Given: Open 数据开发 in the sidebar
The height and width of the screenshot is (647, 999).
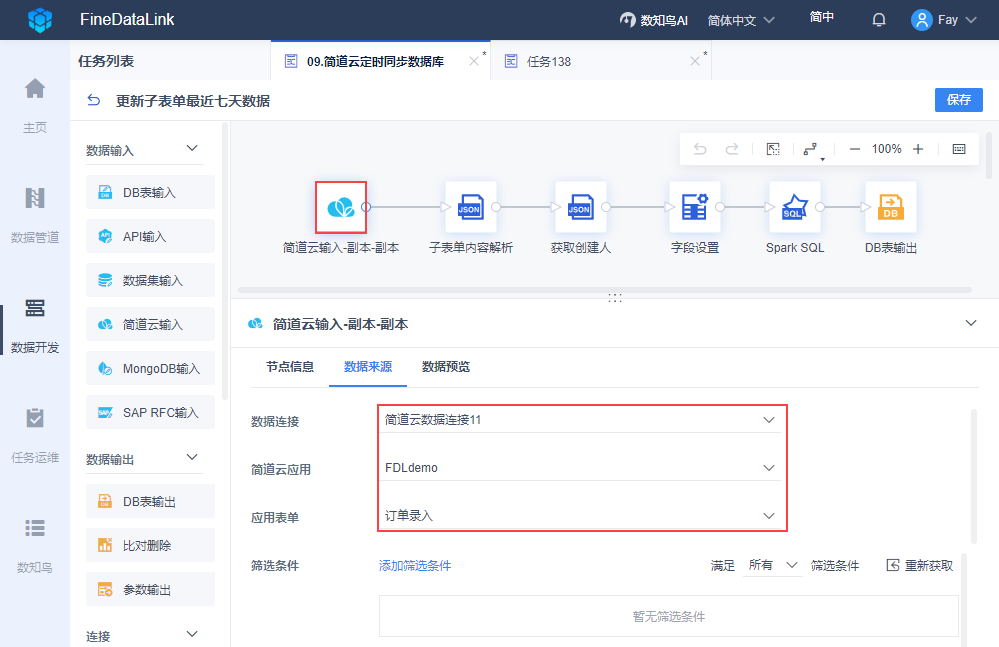Looking at the screenshot, I should [x=35, y=325].
